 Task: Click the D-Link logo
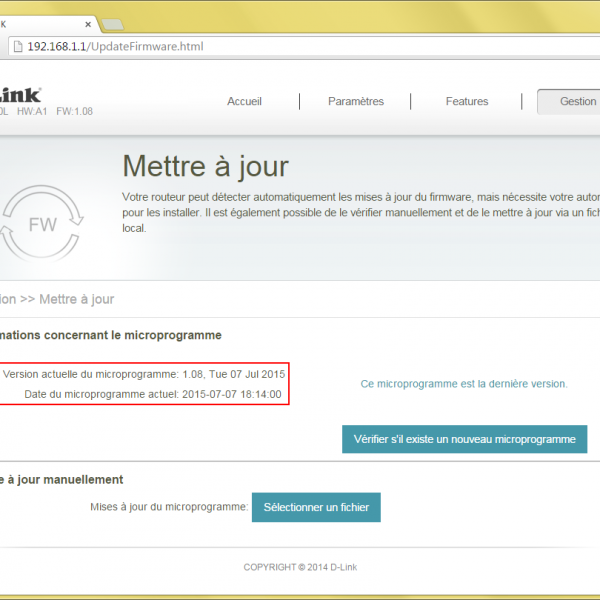point(20,95)
